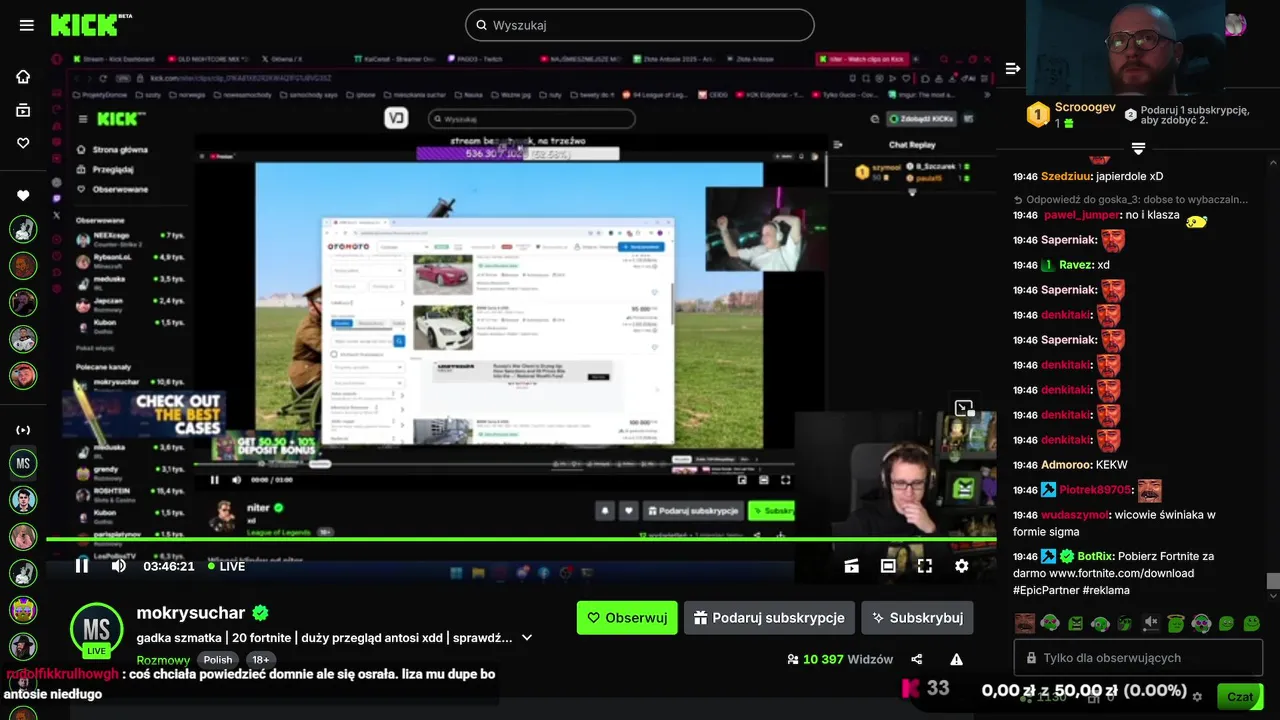Click the Kick logo
The width and height of the screenshot is (1280, 720).
tap(85, 25)
